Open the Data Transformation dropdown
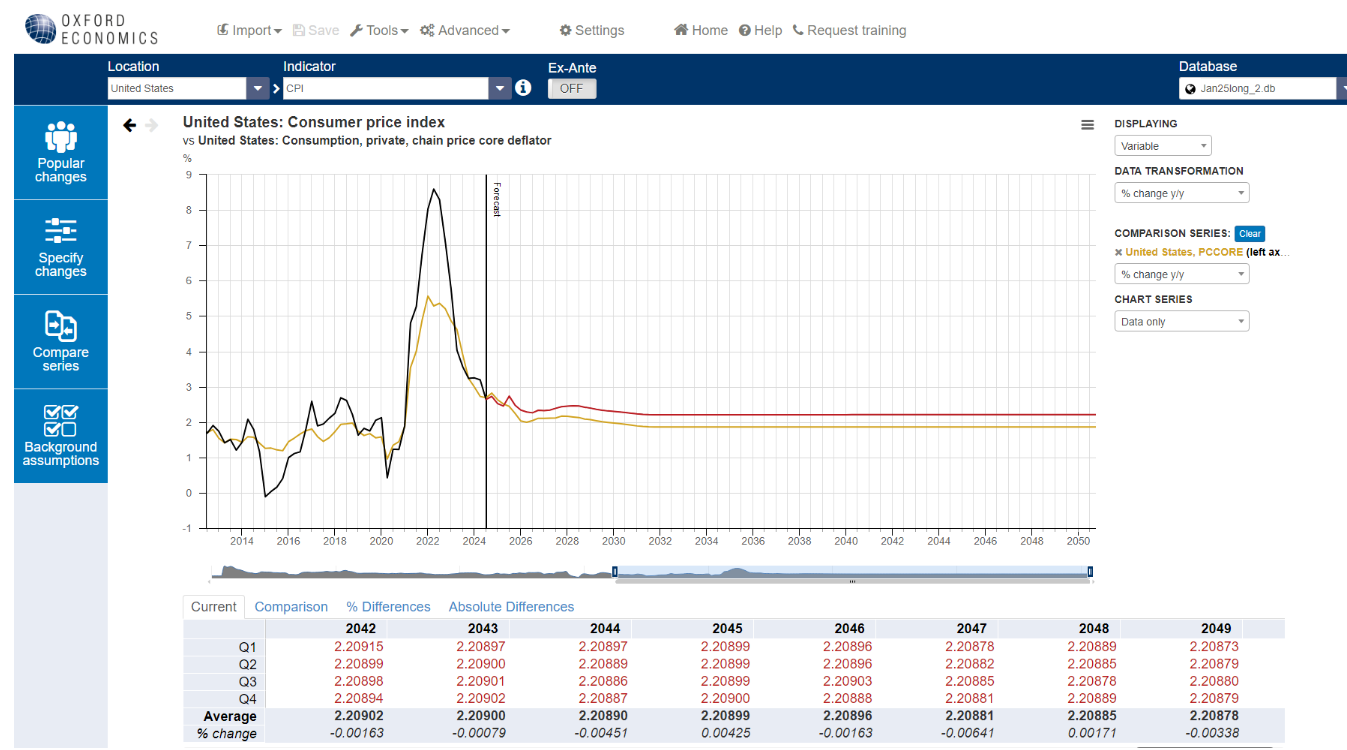 [x=1181, y=194]
